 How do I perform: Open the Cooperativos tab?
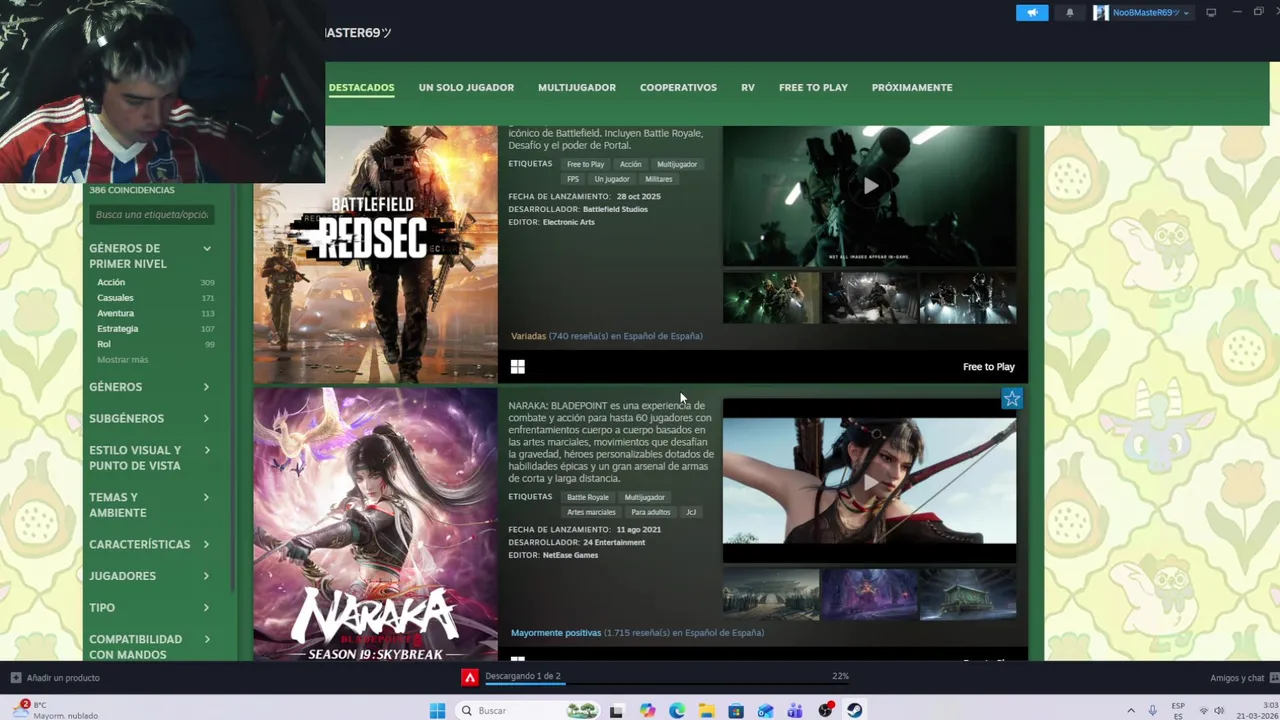(678, 88)
